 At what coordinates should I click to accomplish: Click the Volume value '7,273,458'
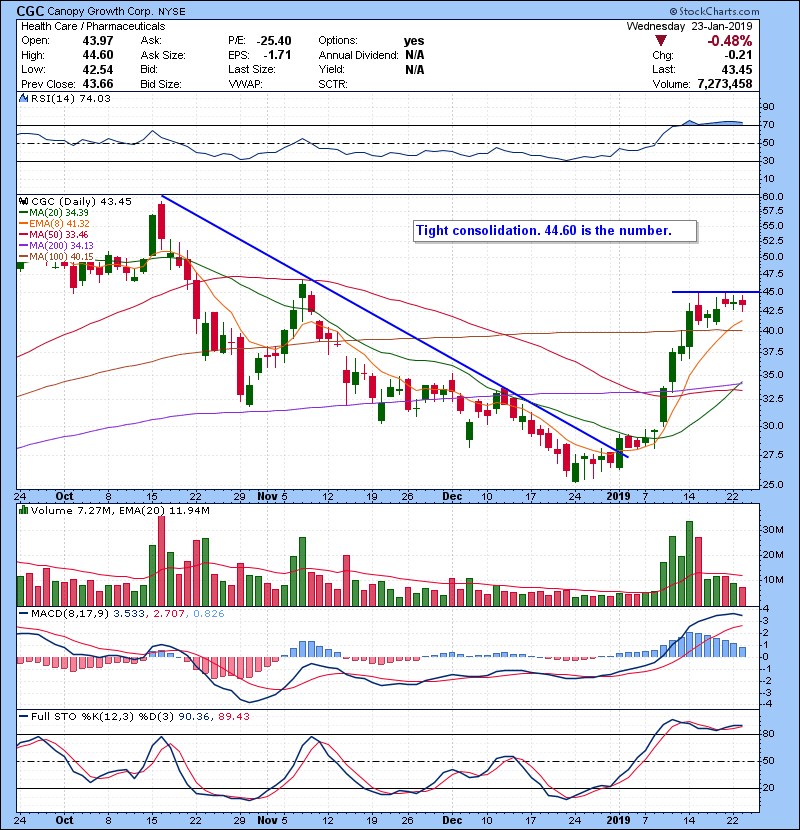click(x=725, y=84)
